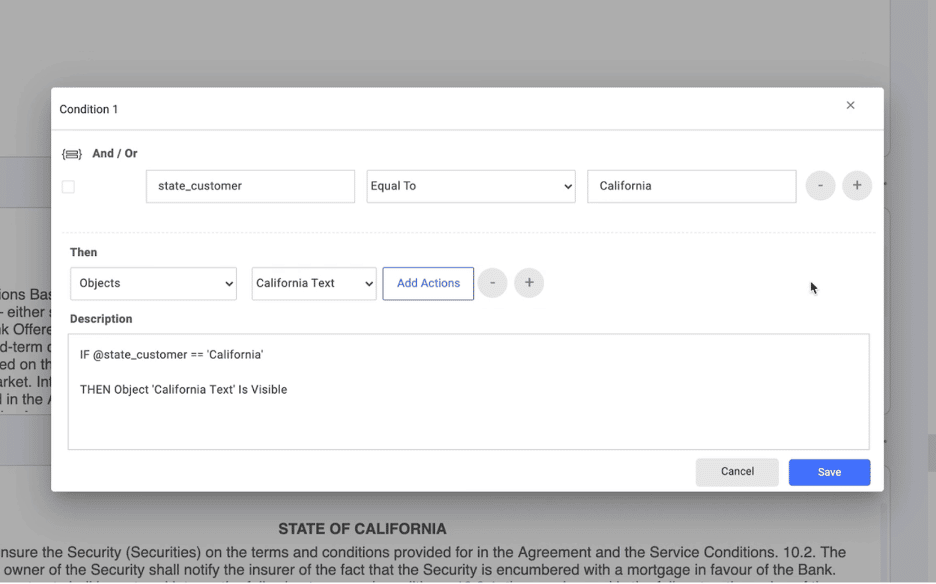Add a new condition row with plus
The width and height of the screenshot is (936, 584).
pyautogui.click(x=857, y=186)
